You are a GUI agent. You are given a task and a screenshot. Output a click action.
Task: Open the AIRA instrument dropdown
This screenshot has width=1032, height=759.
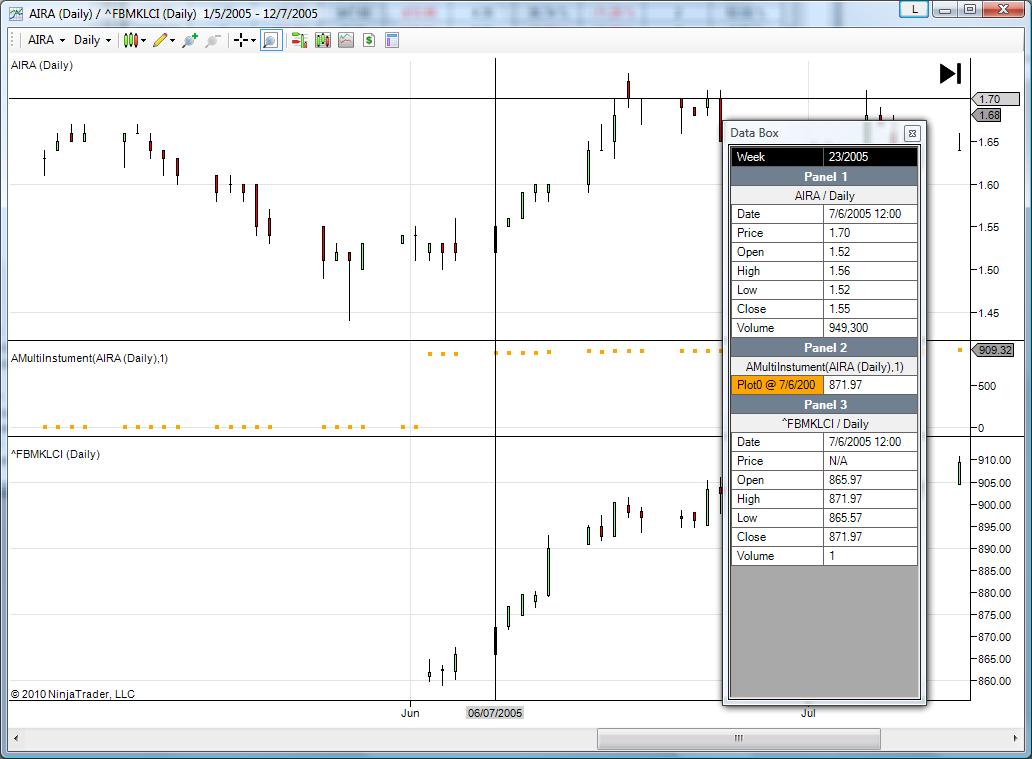coord(46,40)
